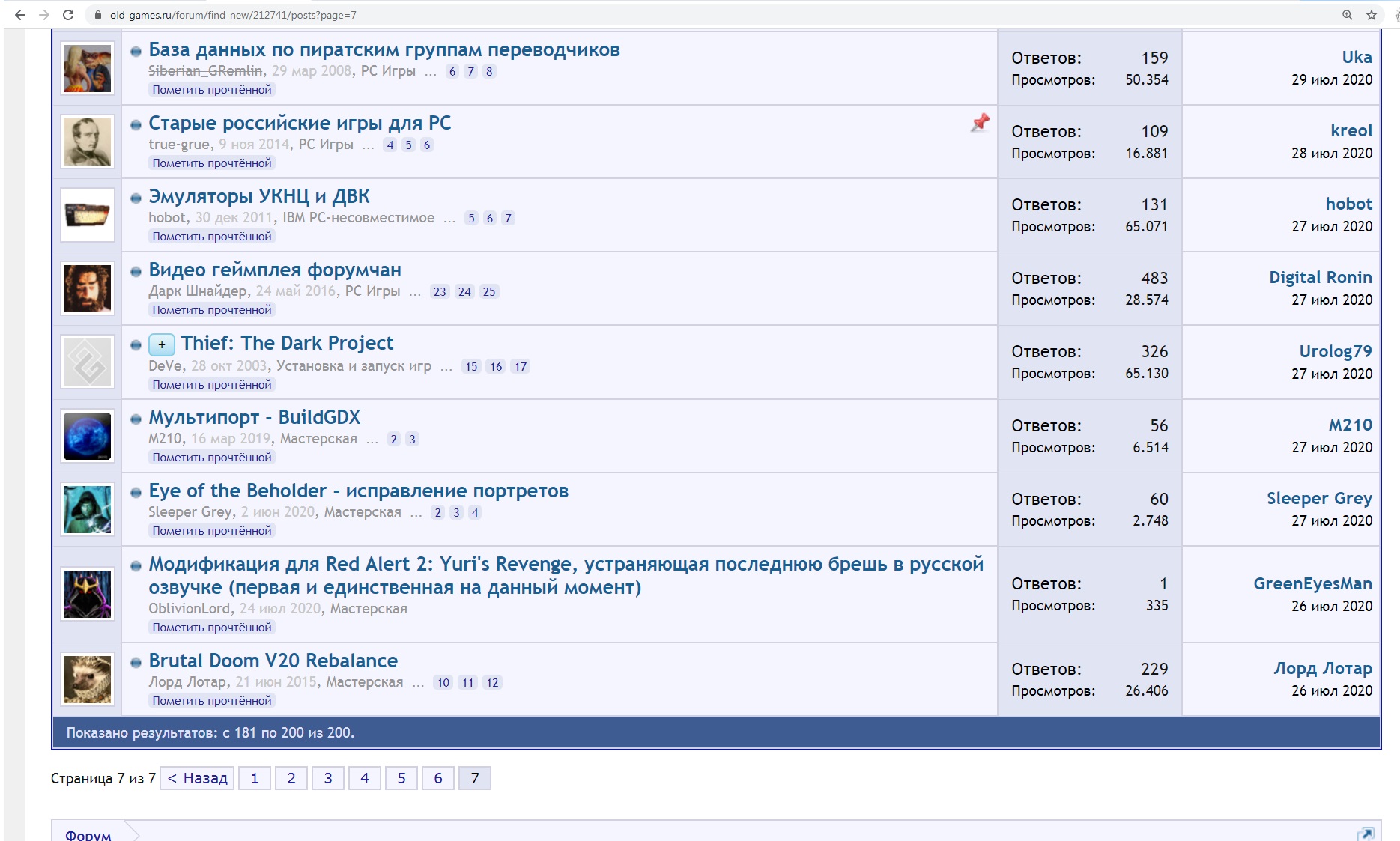This screenshot has width=1400, height=841.
Task: Open thread 'Старые российские игры для PC'
Action: click(300, 124)
